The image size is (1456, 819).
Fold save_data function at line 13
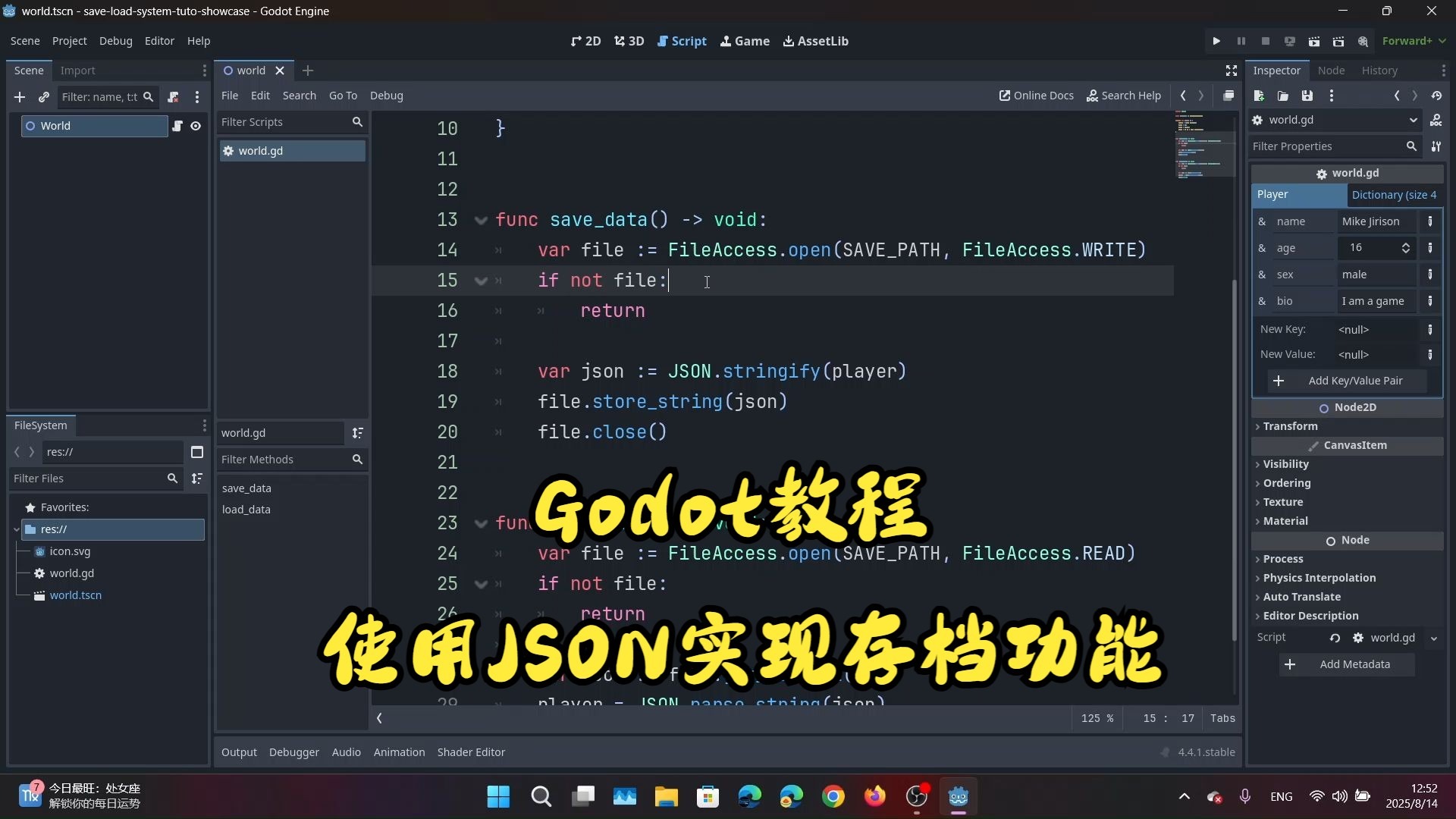coord(481,220)
